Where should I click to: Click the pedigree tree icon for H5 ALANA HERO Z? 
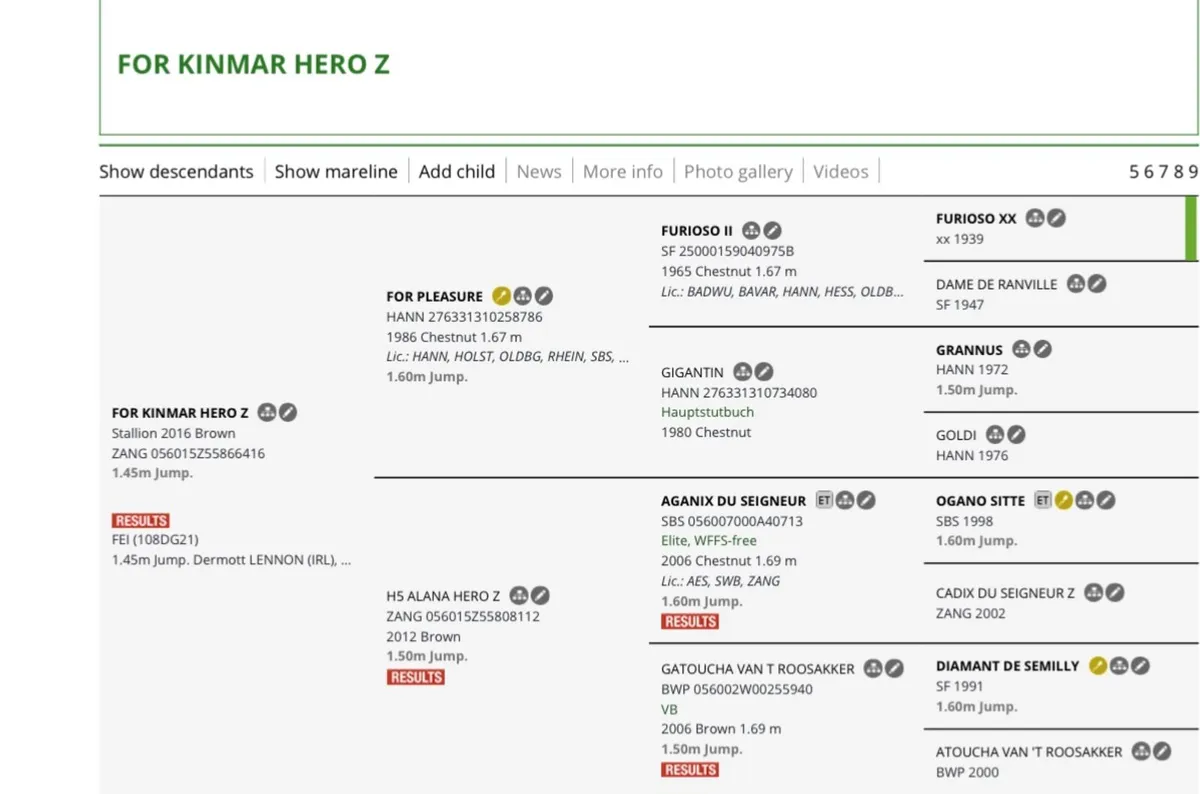point(518,596)
